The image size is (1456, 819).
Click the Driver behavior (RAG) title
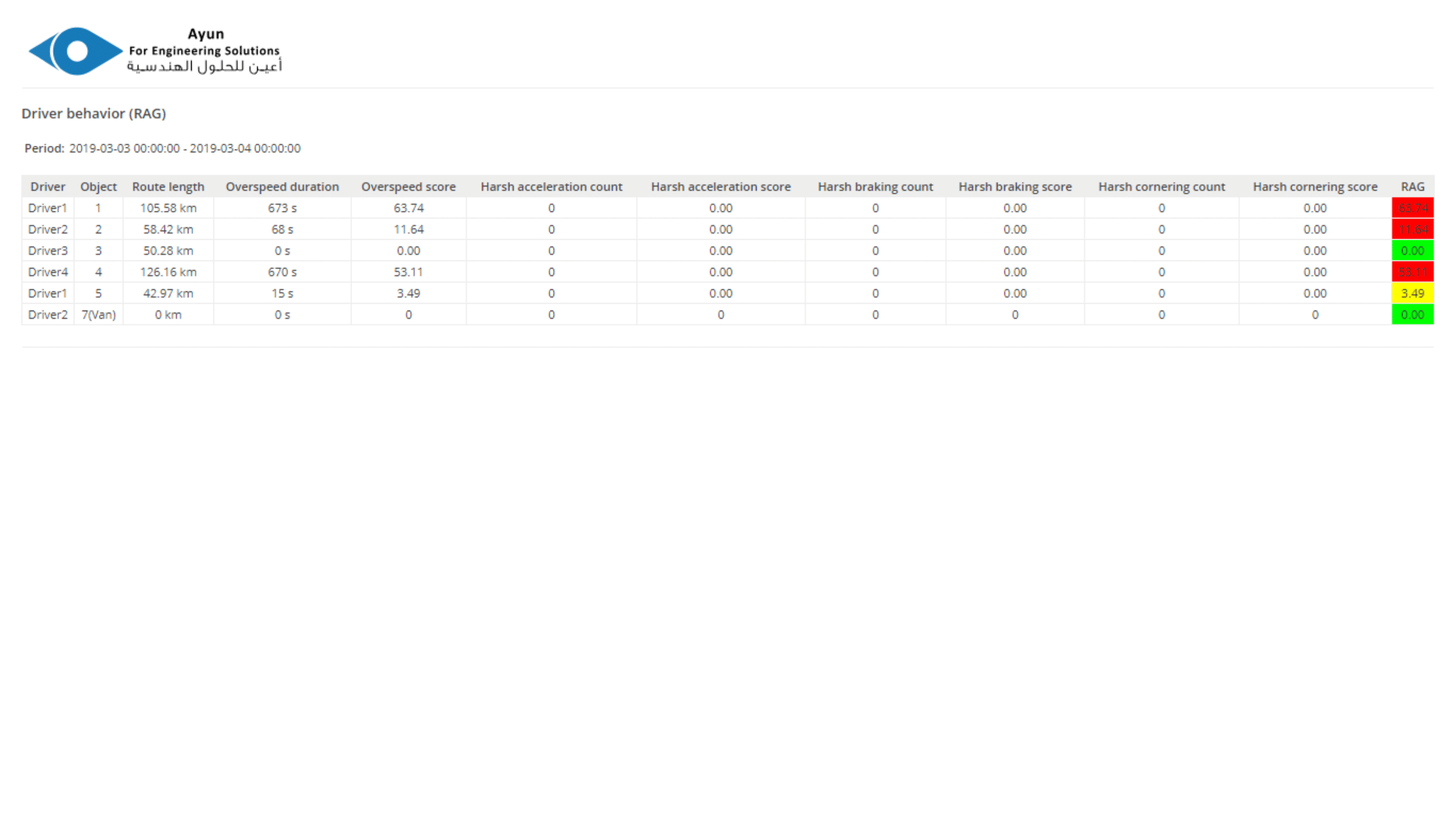[94, 114]
